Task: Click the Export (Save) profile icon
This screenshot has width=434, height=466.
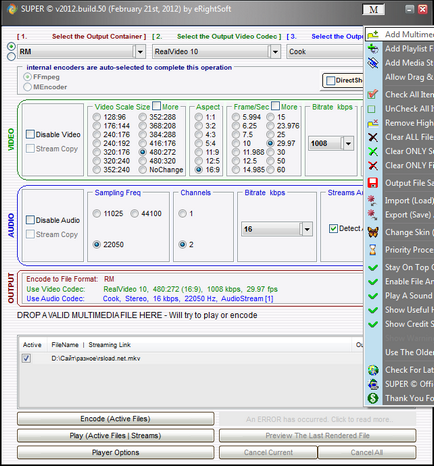Action: [372, 215]
